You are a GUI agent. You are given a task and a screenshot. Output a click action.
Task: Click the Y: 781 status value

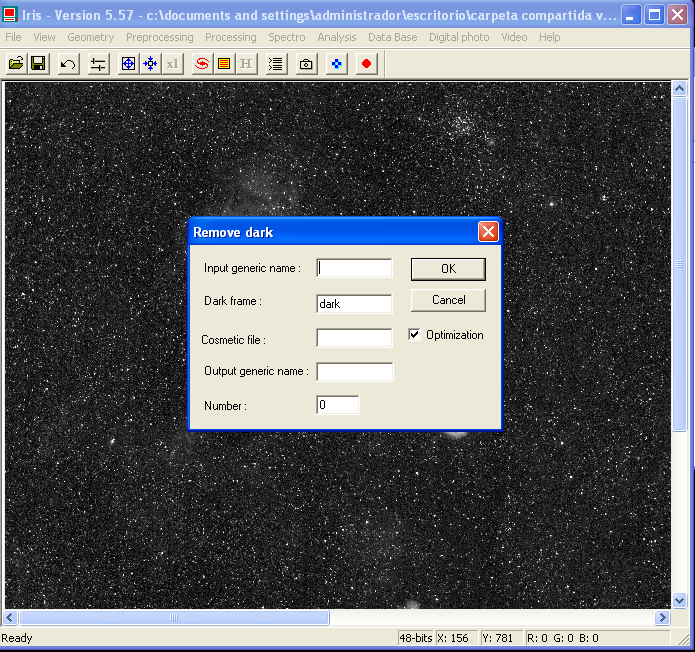click(501, 638)
